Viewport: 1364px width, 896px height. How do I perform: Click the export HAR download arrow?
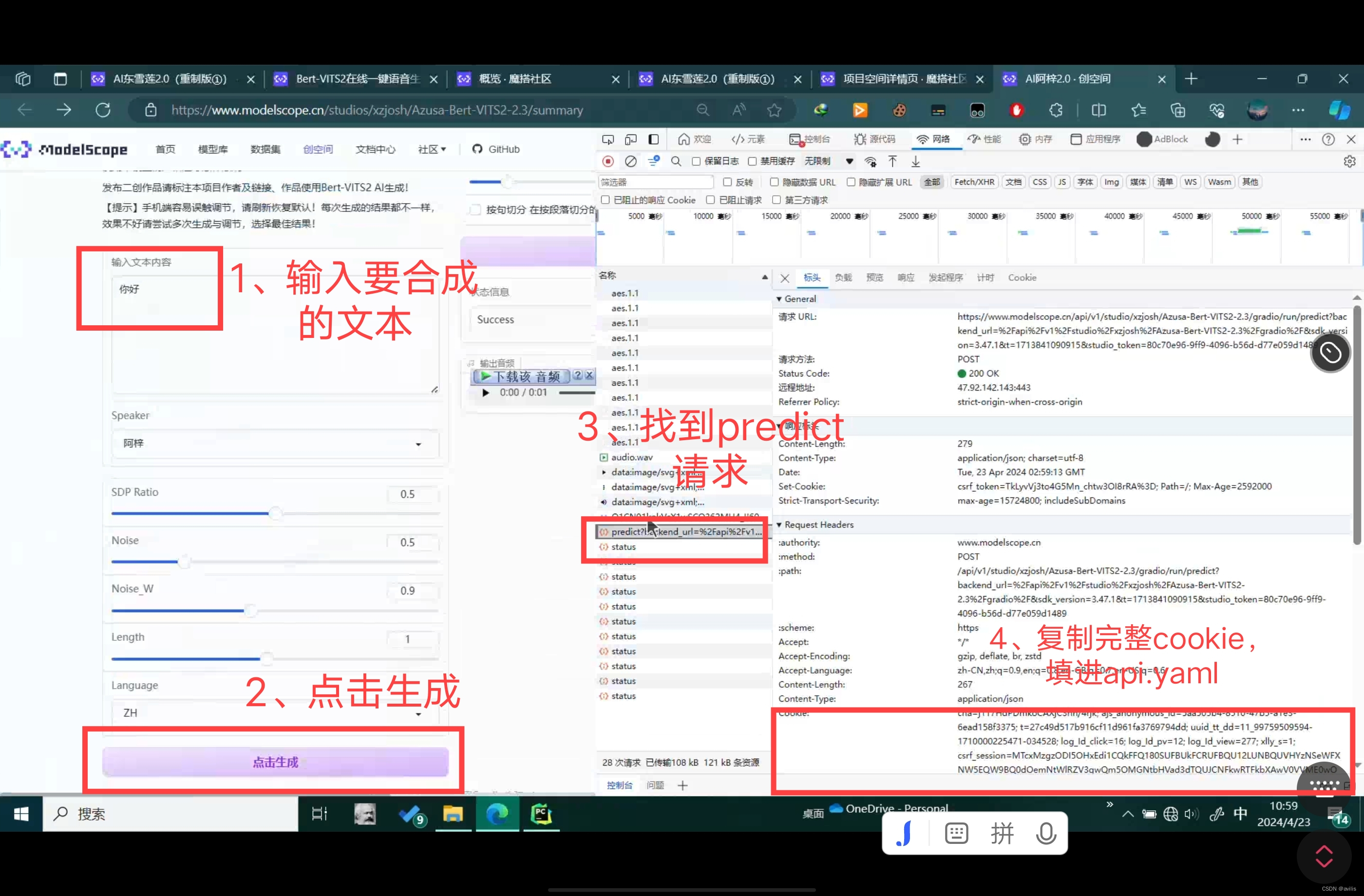tap(915, 162)
